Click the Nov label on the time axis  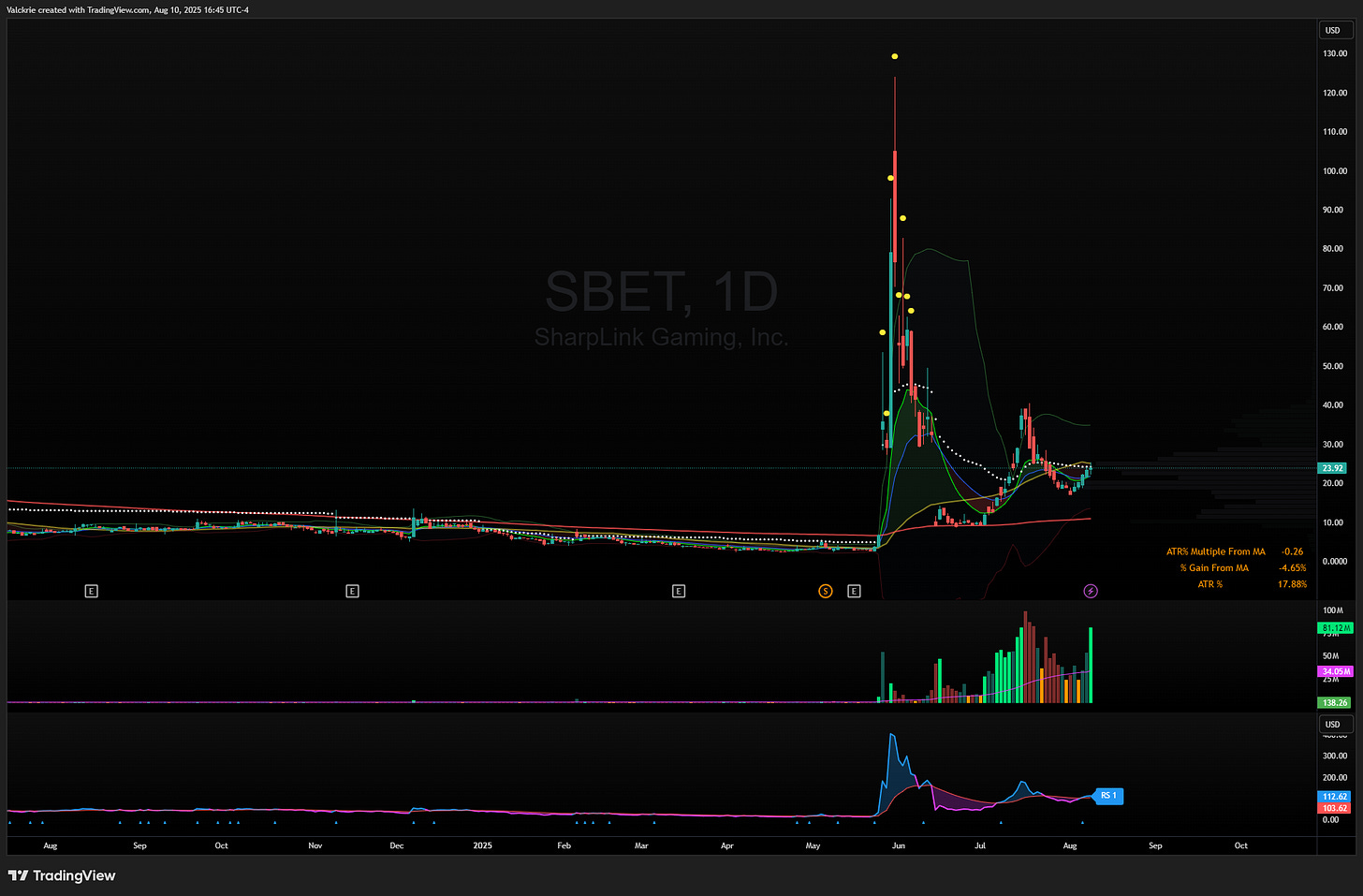pos(315,845)
